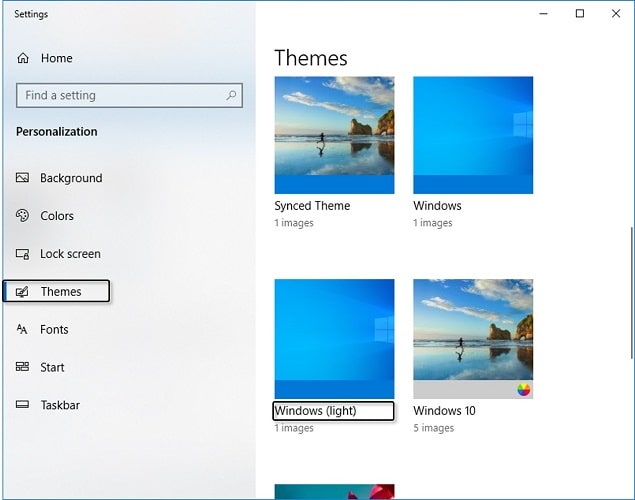Select the Windows 10 theme thumbnail
The image size is (635, 500).
tap(473, 339)
